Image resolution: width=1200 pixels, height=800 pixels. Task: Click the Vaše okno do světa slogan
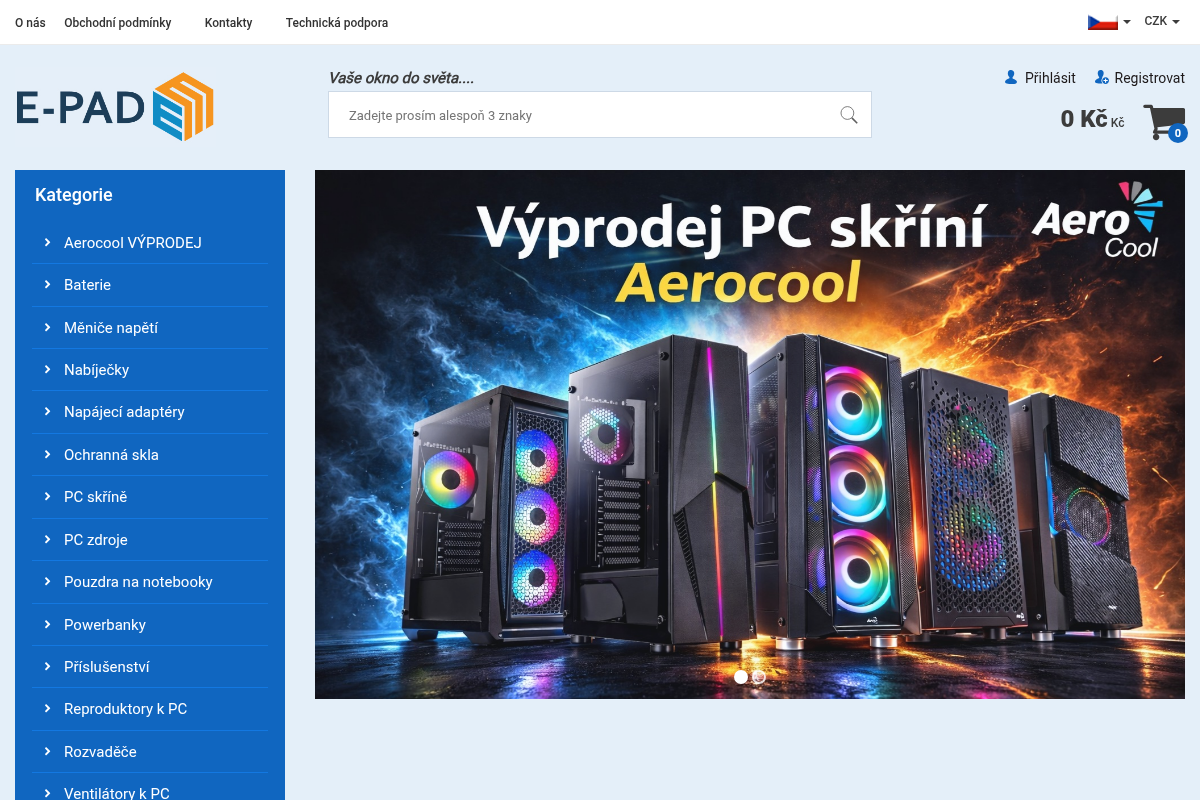(x=401, y=78)
